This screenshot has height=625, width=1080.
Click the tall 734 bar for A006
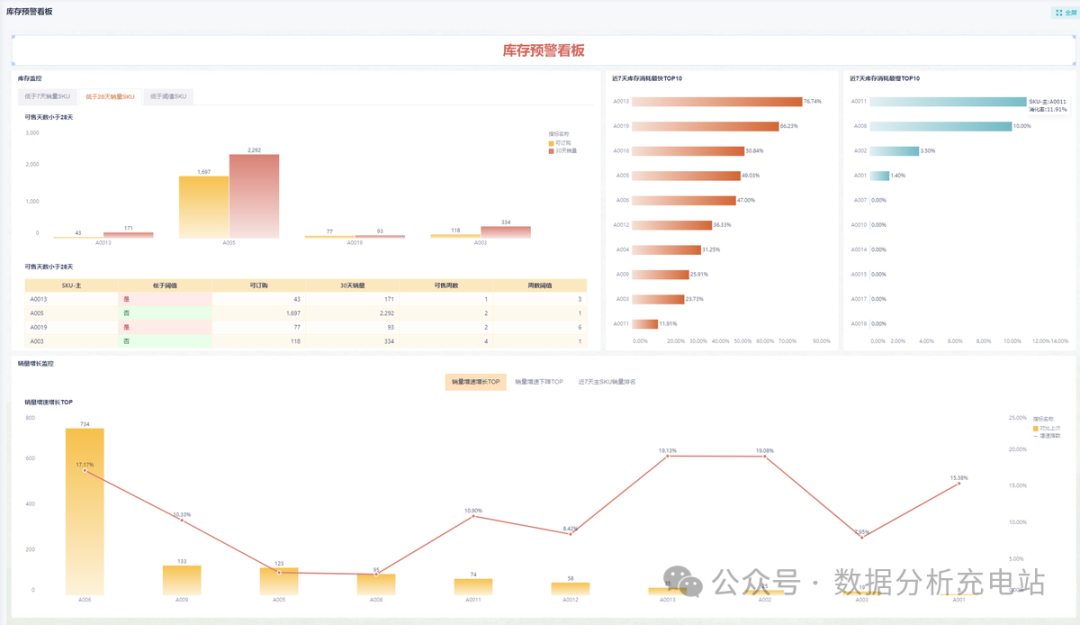tap(85, 511)
